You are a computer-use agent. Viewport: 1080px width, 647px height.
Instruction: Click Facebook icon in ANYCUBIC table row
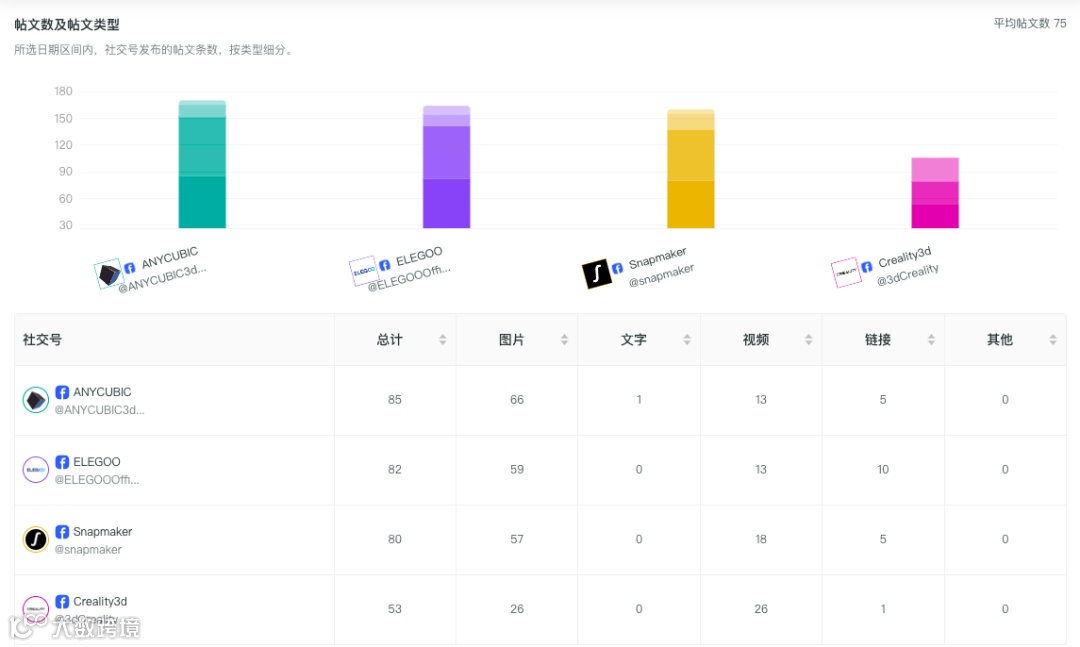point(62,392)
